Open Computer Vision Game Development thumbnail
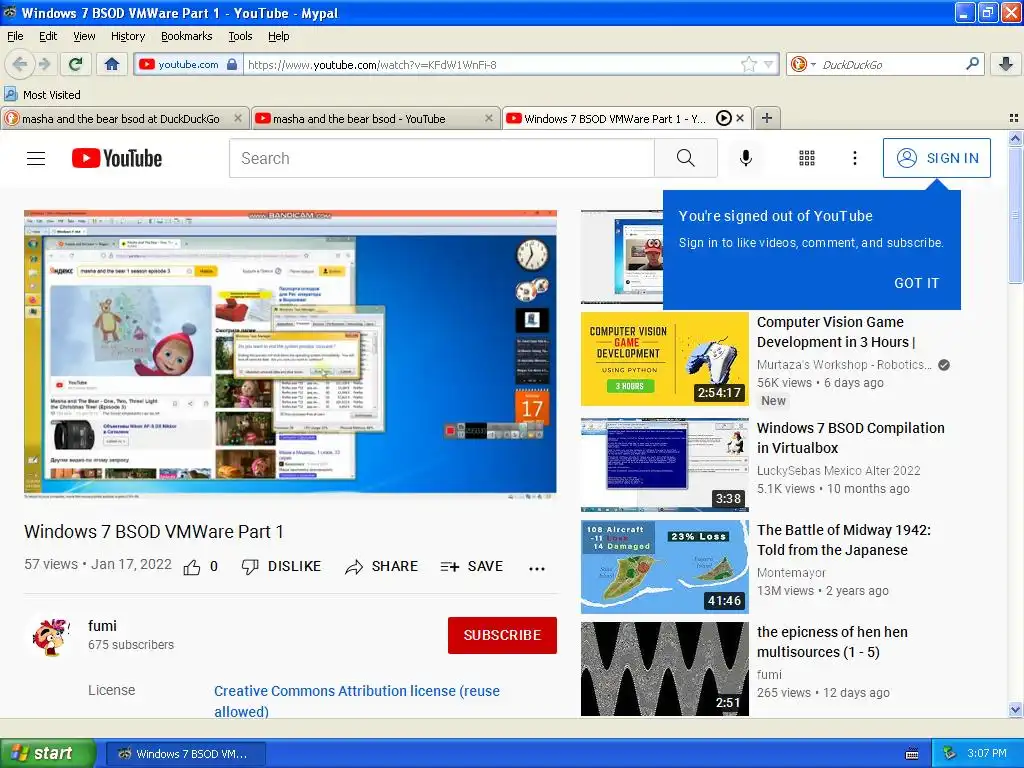The width and height of the screenshot is (1024, 768). click(x=664, y=359)
